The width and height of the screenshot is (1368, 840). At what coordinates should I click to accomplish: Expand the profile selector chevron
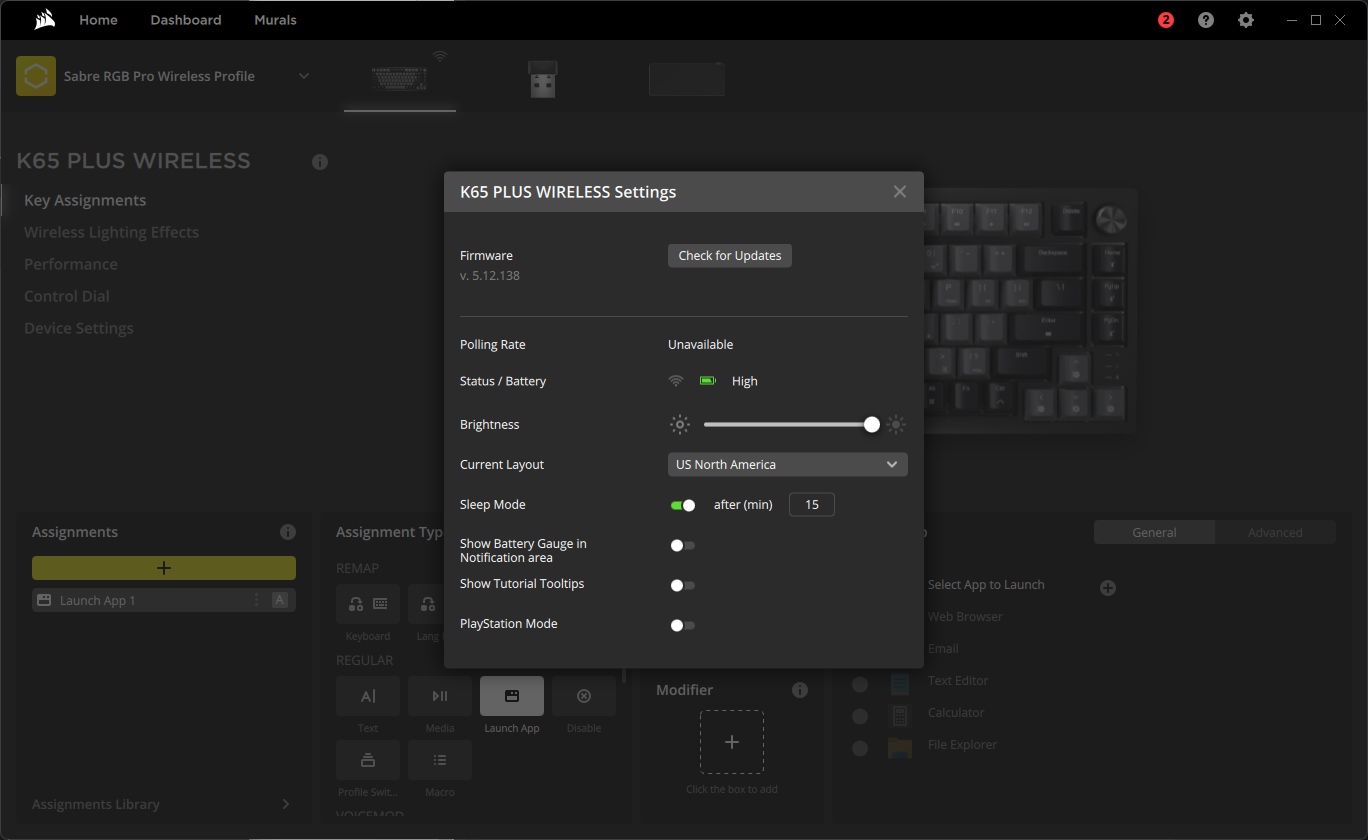[x=304, y=76]
